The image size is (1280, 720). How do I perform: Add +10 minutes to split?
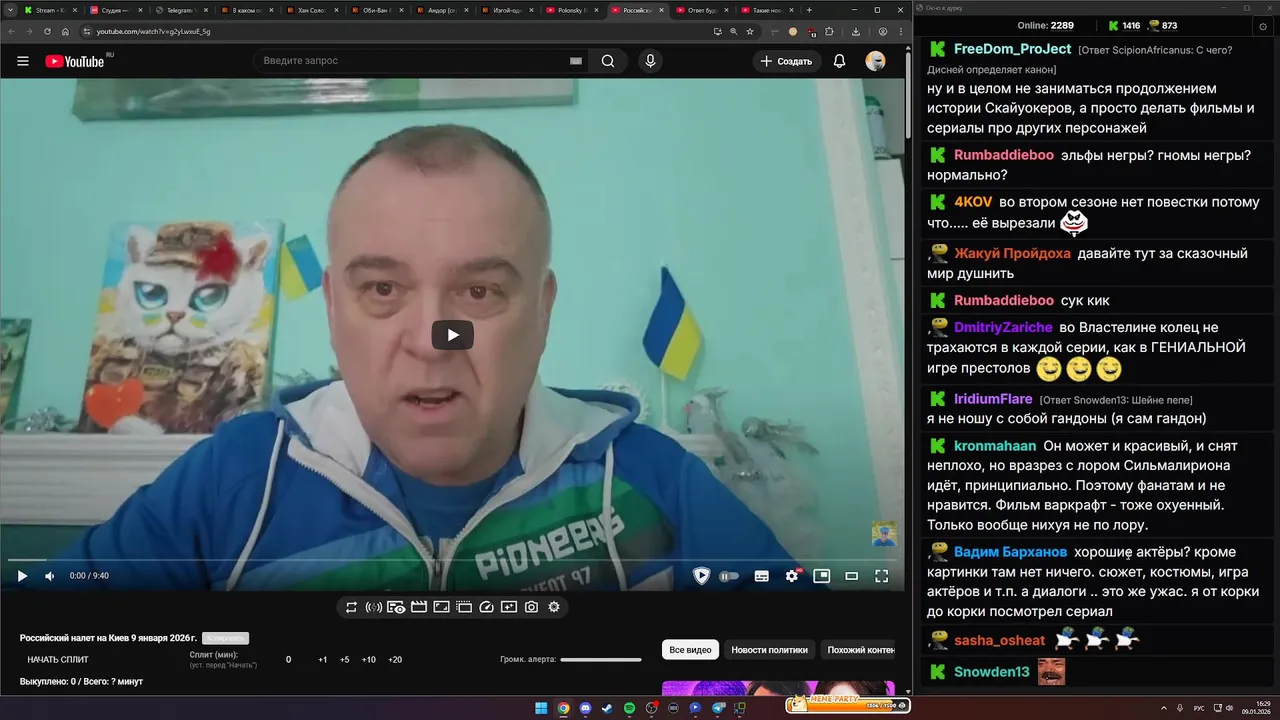[369, 660]
